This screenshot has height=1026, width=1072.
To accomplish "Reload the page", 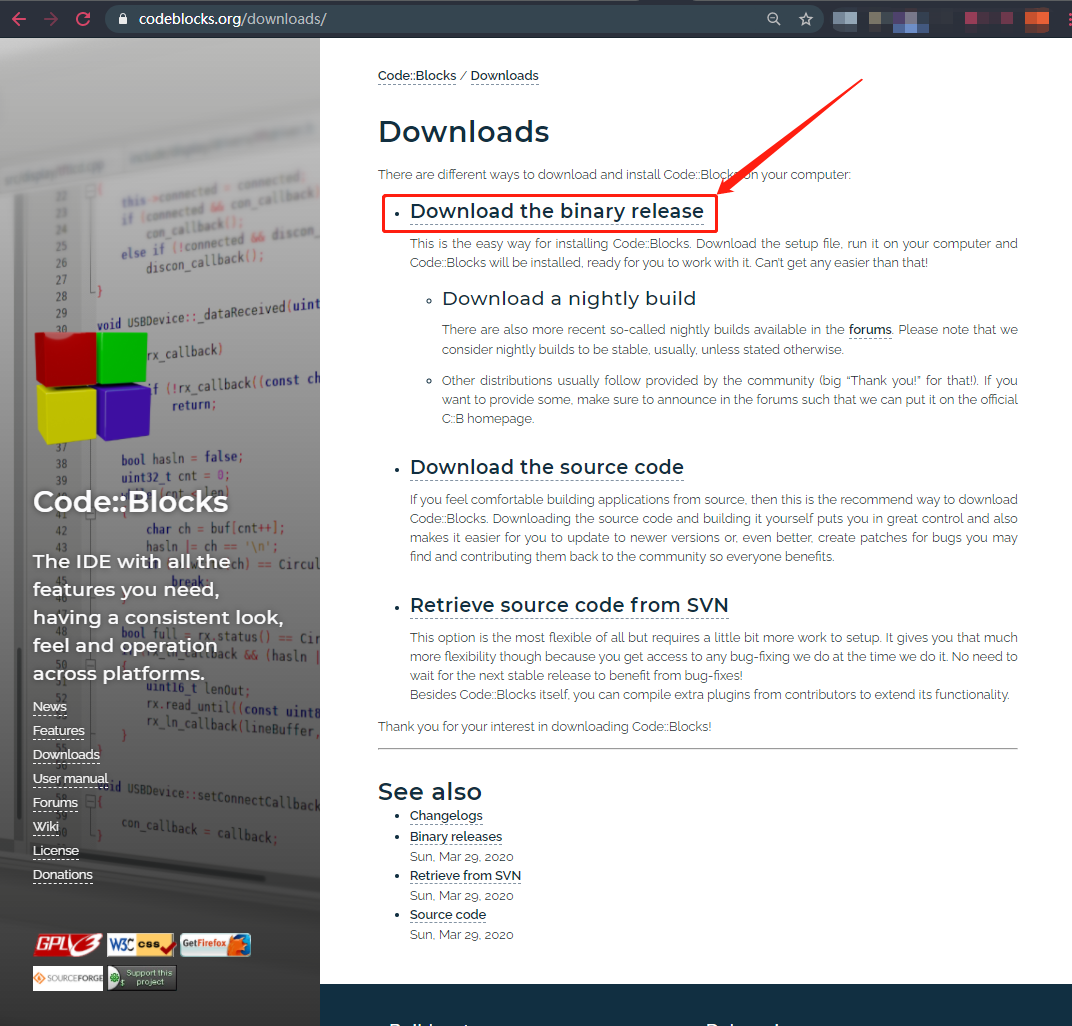I will tap(83, 18).
